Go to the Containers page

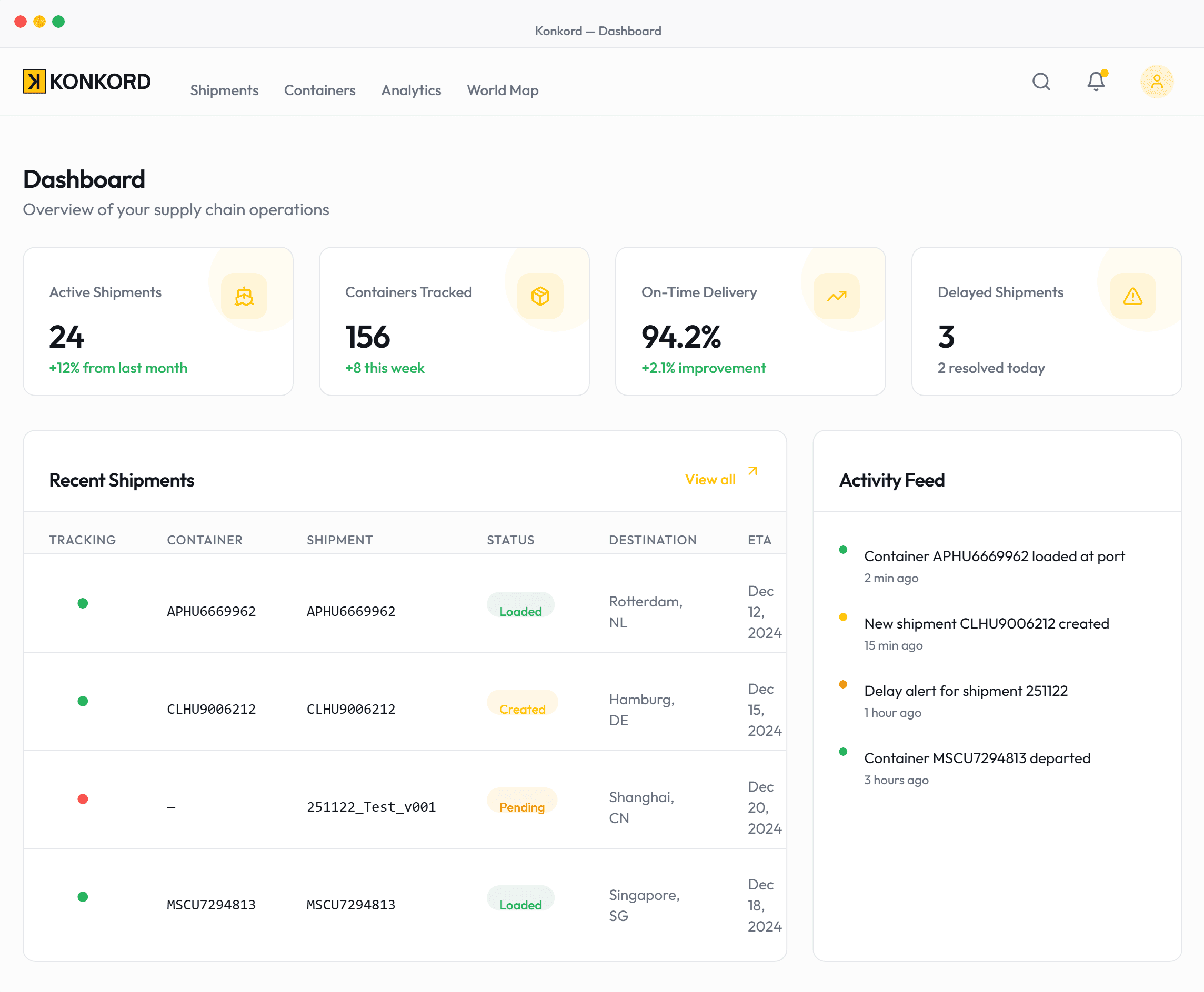319,90
